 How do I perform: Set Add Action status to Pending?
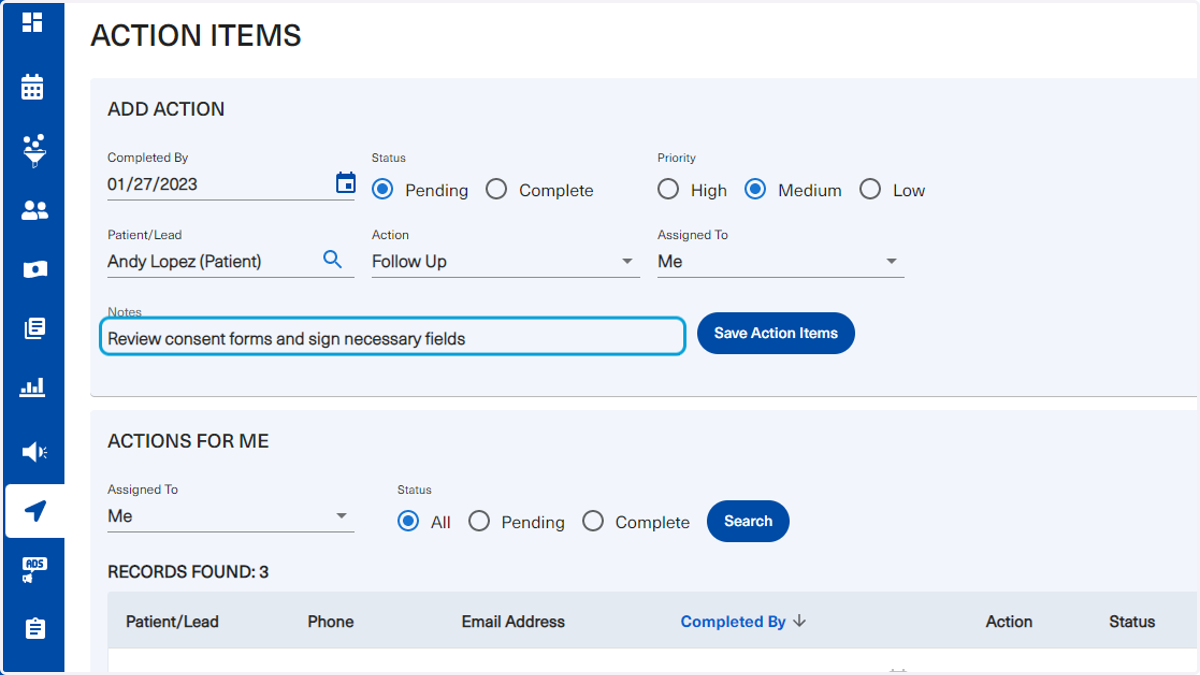(x=382, y=189)
